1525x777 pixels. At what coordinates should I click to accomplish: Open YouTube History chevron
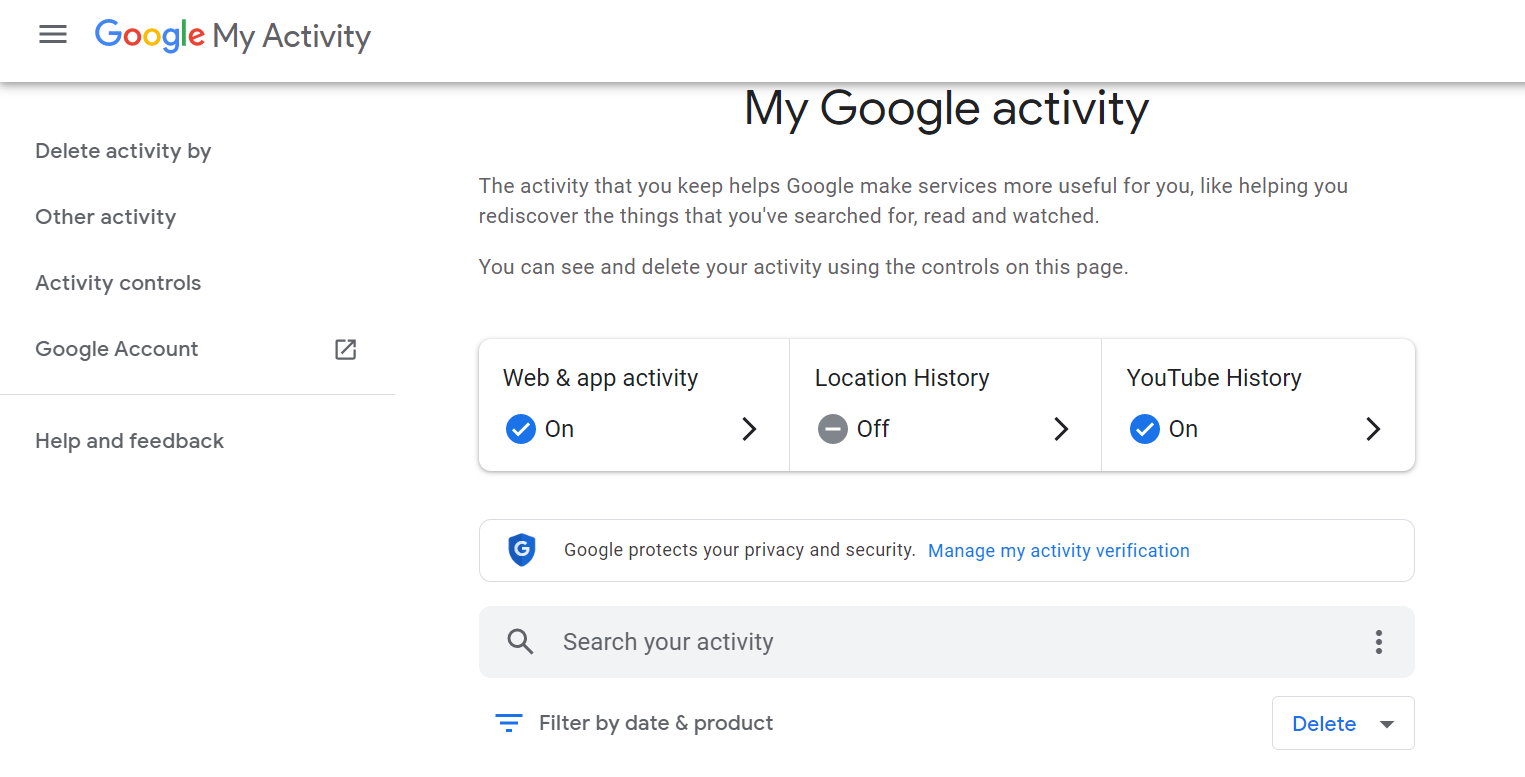point(1373,429)
